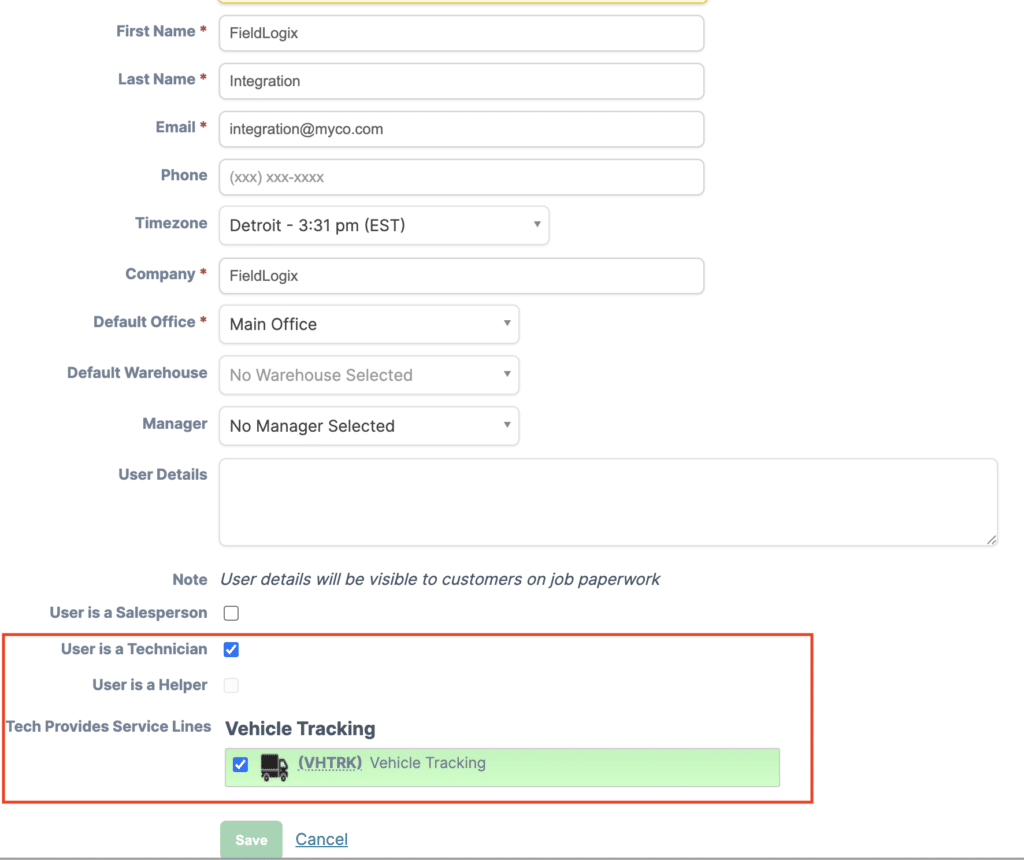The height and width of the screenshot is (860, 1024).
Task: Open the Manager selection dropdown
Action: [x=368, y=426]
